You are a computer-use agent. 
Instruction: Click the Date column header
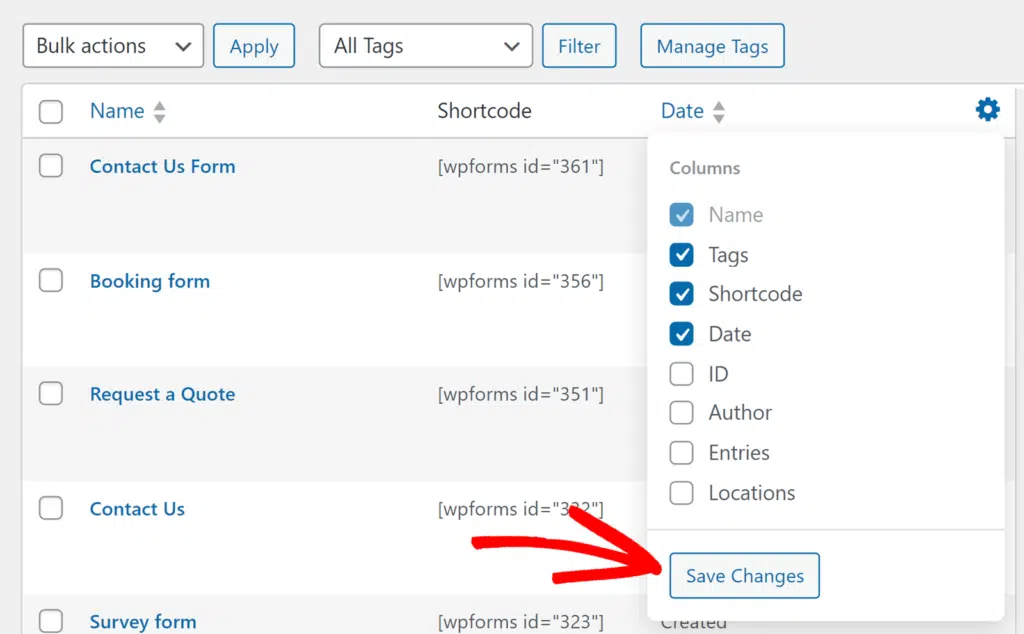682,111
